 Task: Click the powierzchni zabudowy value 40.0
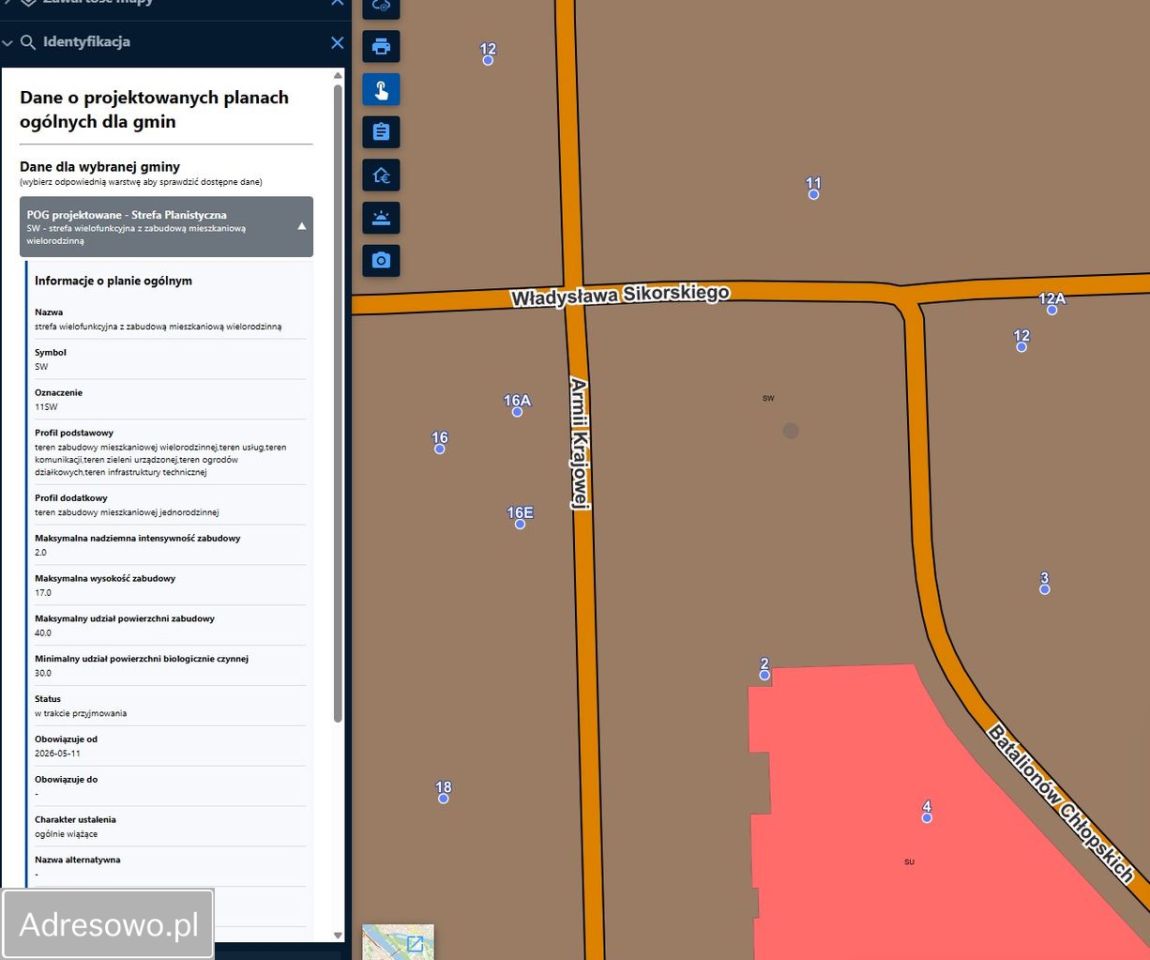click(43, 633)
